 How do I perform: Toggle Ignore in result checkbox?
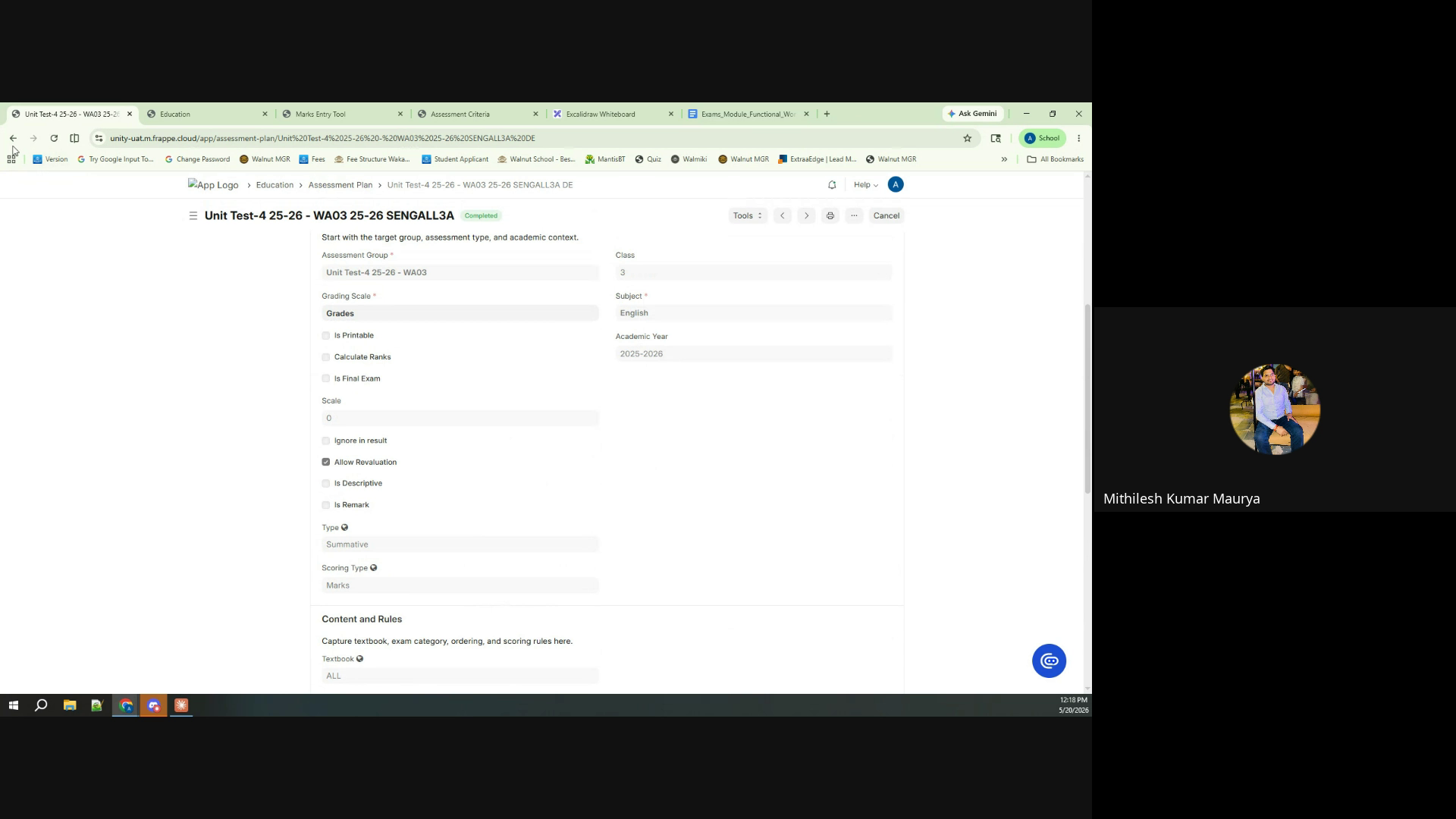coord(326,441)
